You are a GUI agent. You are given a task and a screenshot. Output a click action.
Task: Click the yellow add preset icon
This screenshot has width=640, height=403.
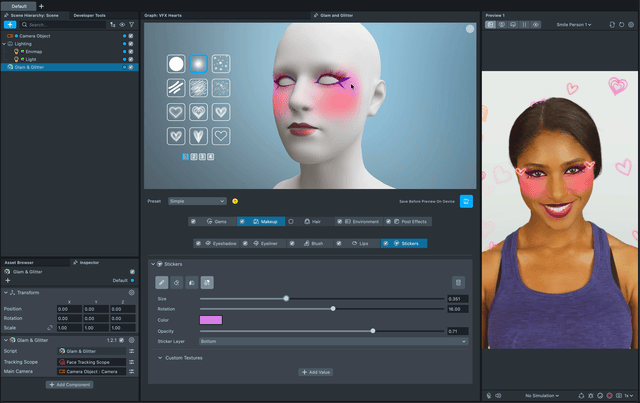tap(234, 201)
